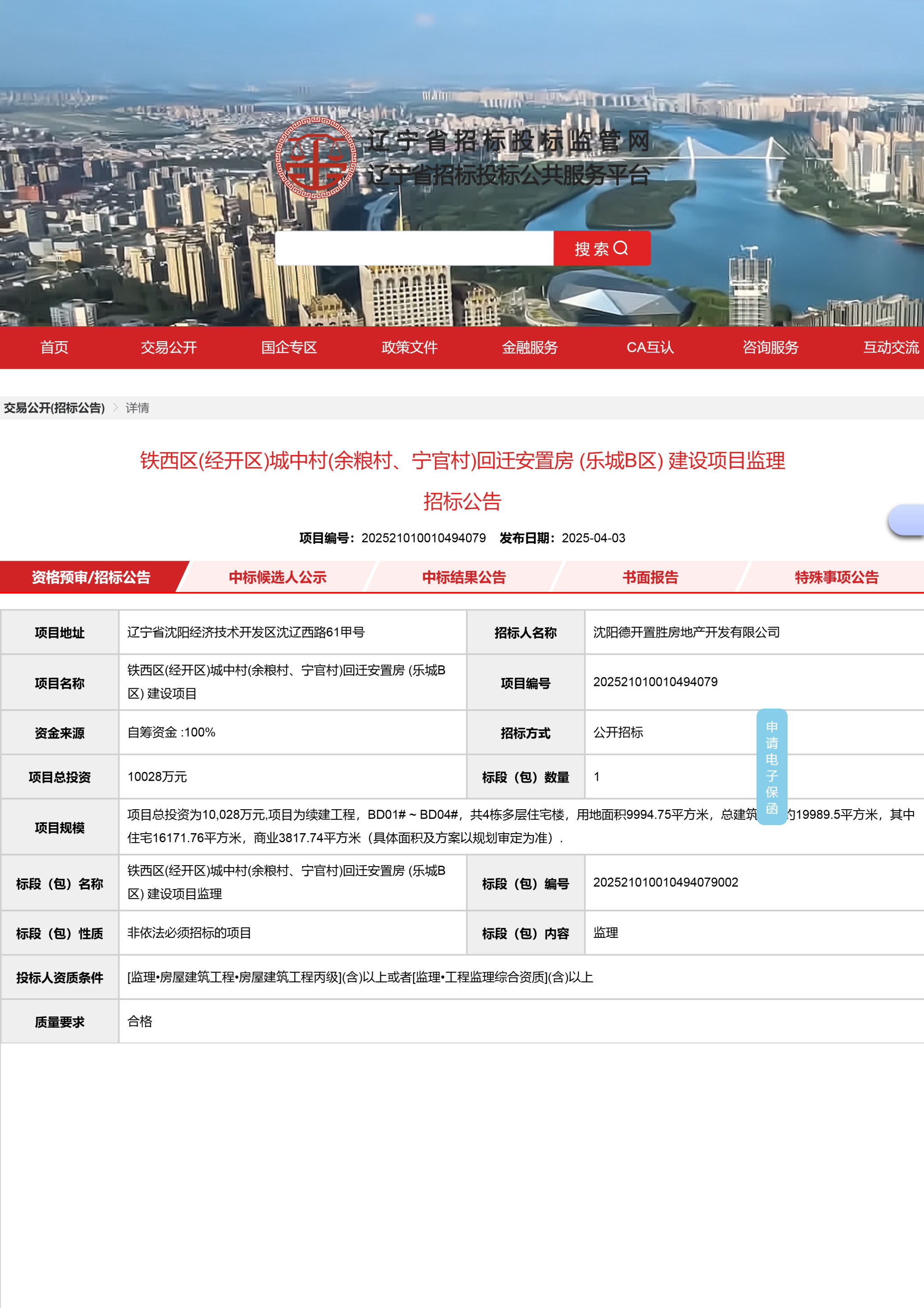The width and height of the screenshot is (924, 1308).
Task: Open the 首页 navigation item
Action: (54, 348)
